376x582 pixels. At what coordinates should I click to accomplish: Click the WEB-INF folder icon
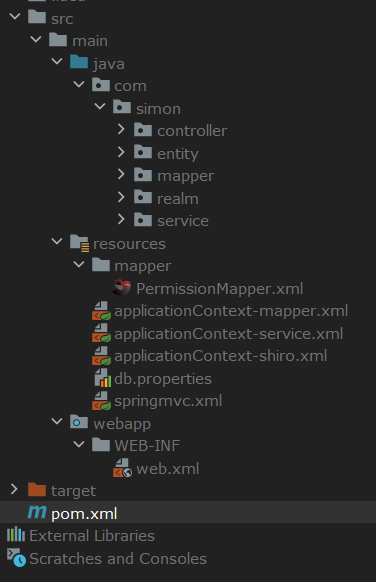[101, 444]
